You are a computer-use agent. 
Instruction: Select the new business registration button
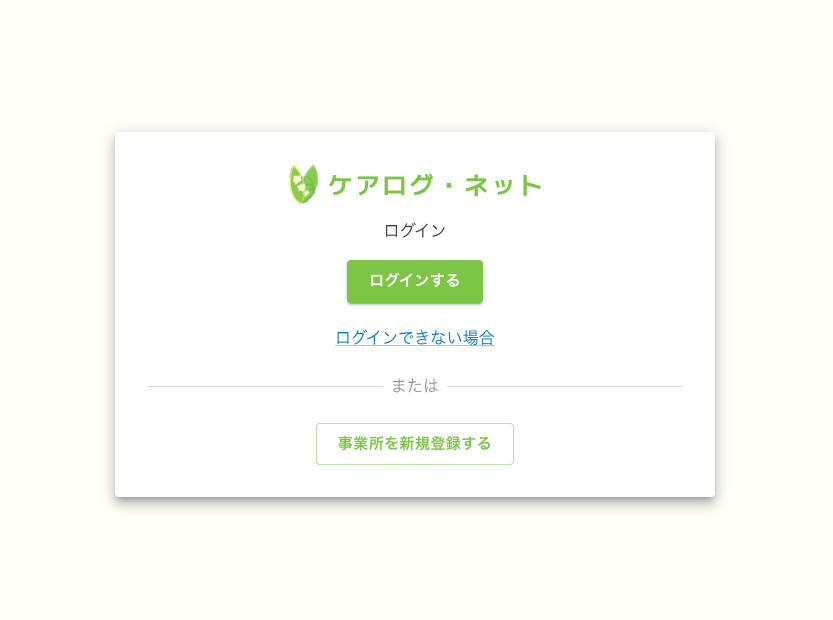414,443
